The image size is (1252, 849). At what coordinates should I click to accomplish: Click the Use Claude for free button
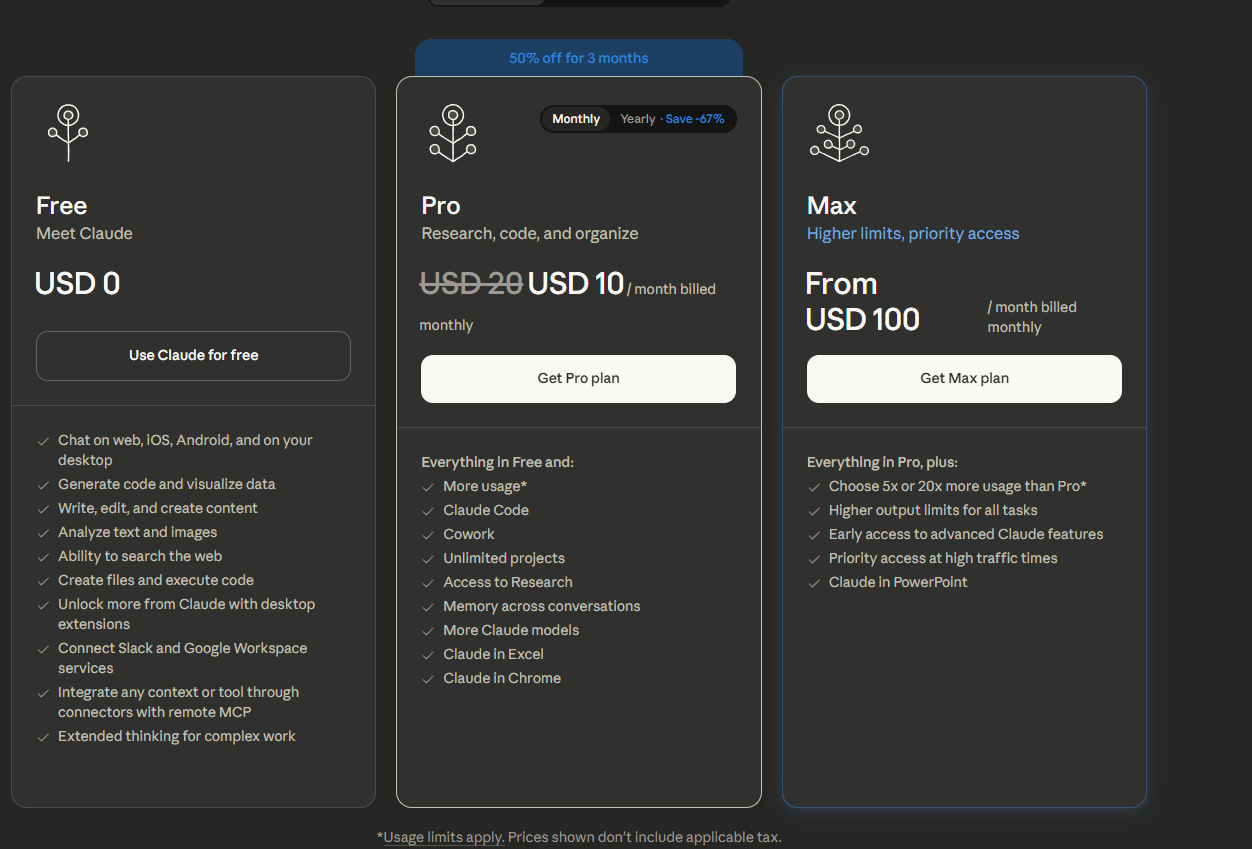[193, 356]
